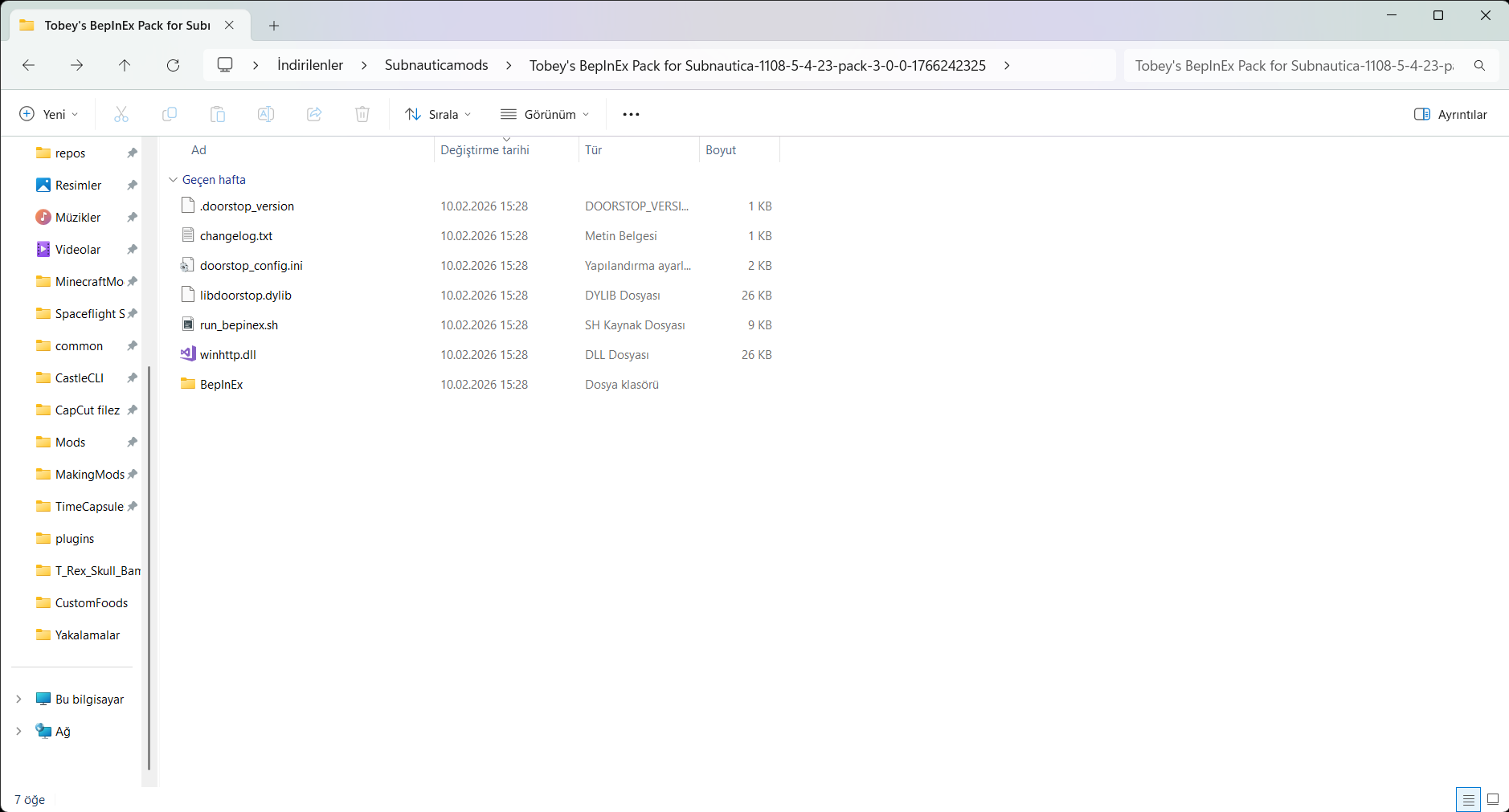Click the PC monitor icon in address bar
Screen dimensions: 1509x812
[x=225, y=64]
